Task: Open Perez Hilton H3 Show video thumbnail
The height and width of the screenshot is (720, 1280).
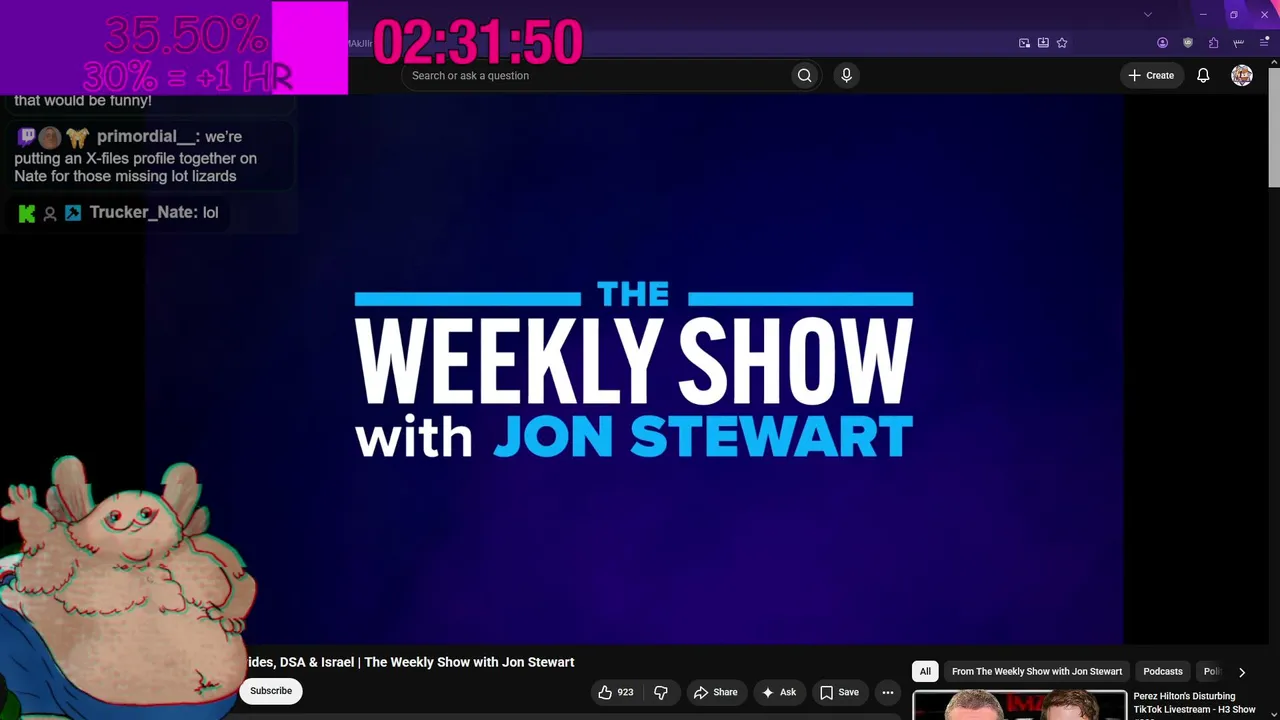Action: pyautogui.click(x=1020, y=705)
